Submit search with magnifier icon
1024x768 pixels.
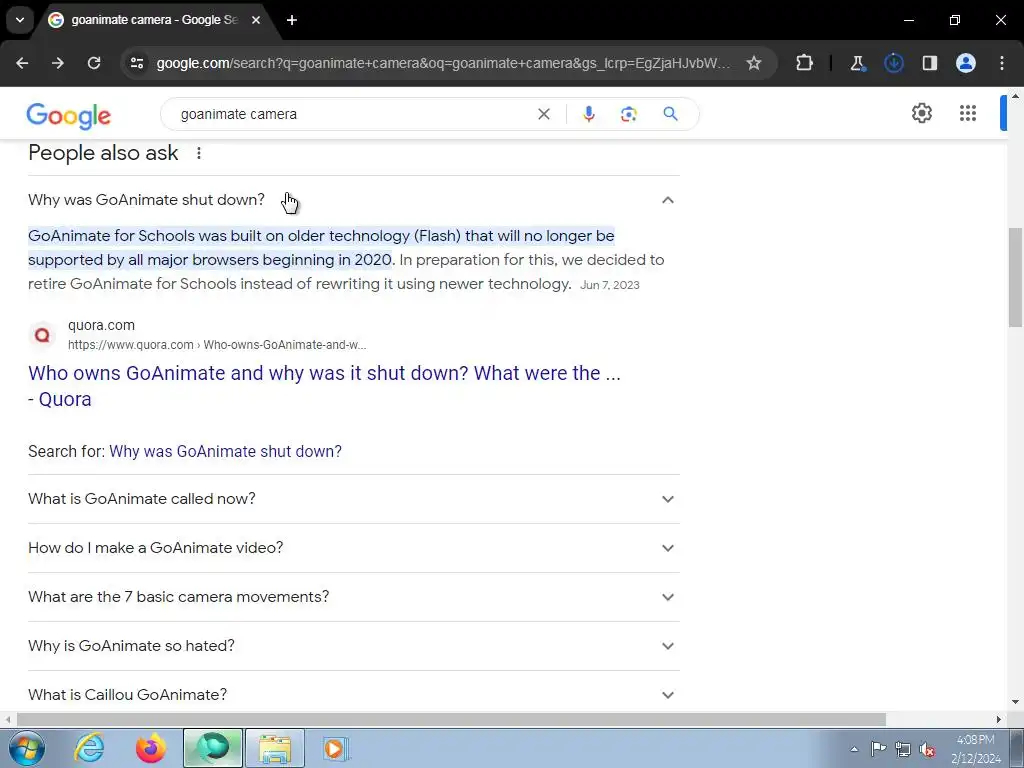pyautogui.click(x=670, y=114)
